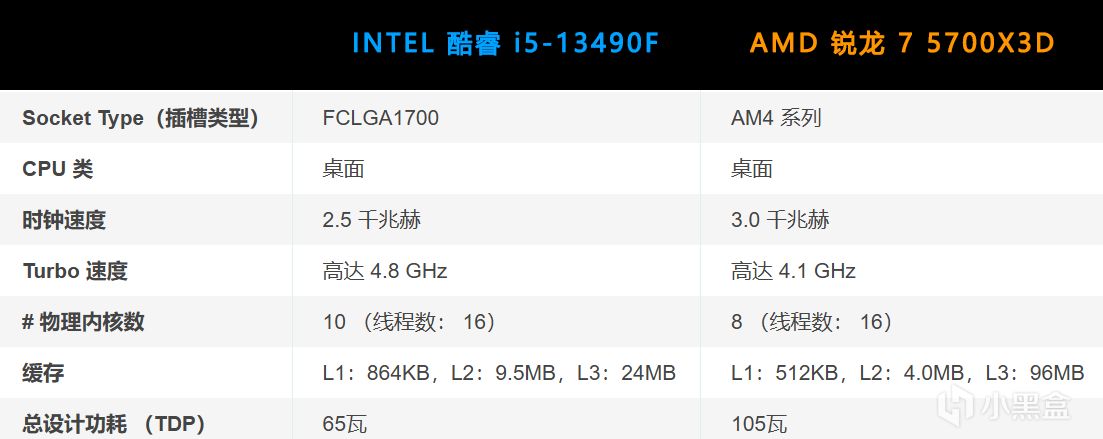
Task: Click the 总设计功耗（TDP）row label
Action: (x=114, y=424)
